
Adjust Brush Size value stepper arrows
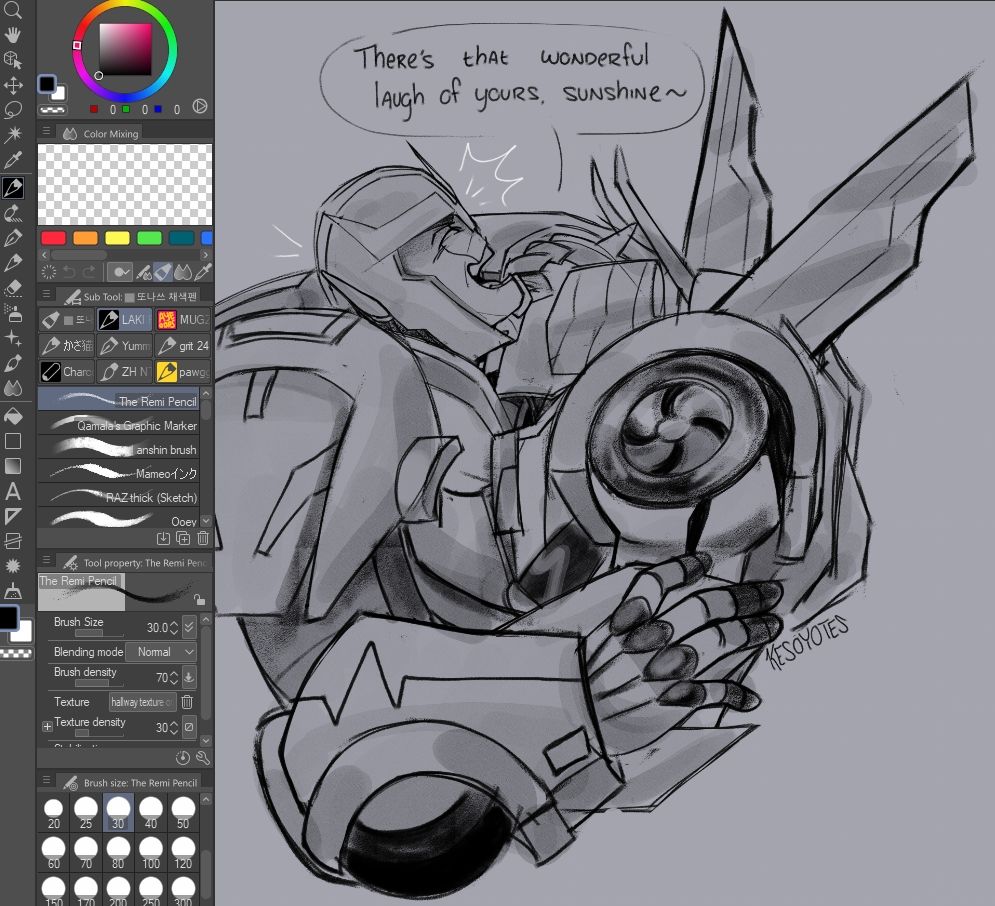[x=174, y=627]
